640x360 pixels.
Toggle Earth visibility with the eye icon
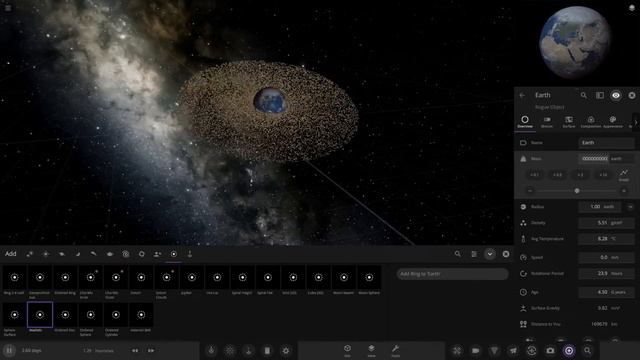616,95
